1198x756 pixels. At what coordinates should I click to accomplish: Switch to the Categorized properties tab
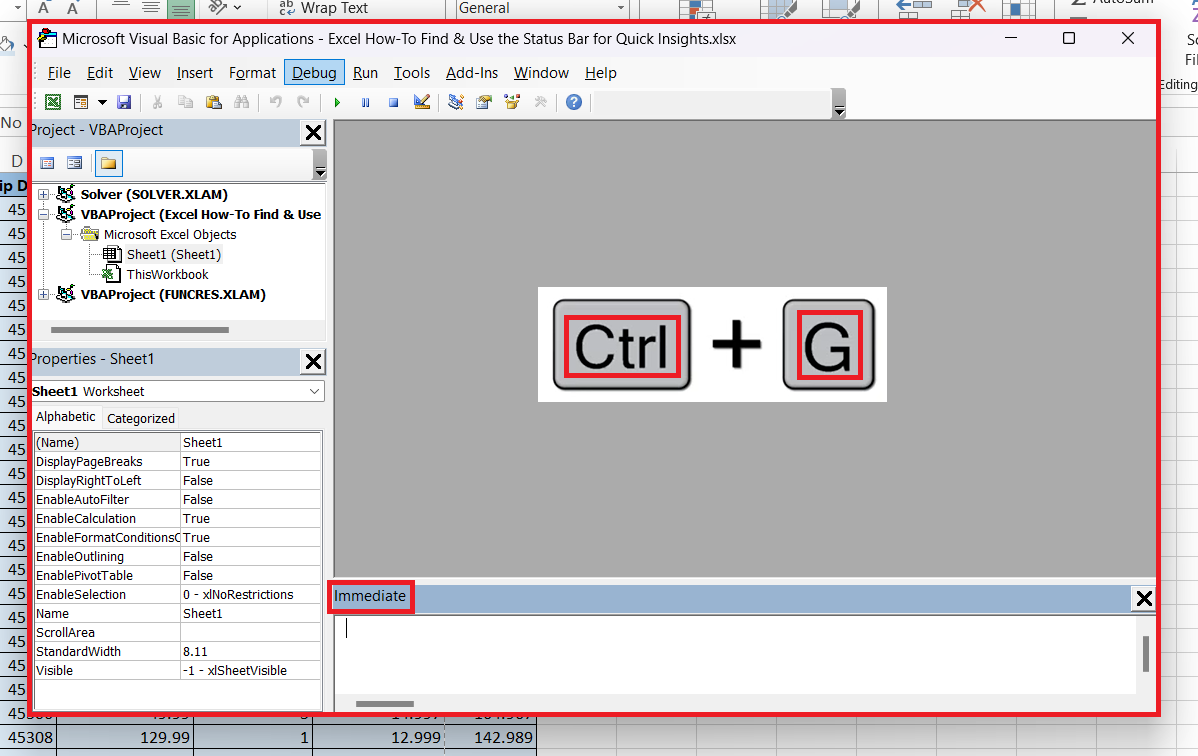[141, 418]
